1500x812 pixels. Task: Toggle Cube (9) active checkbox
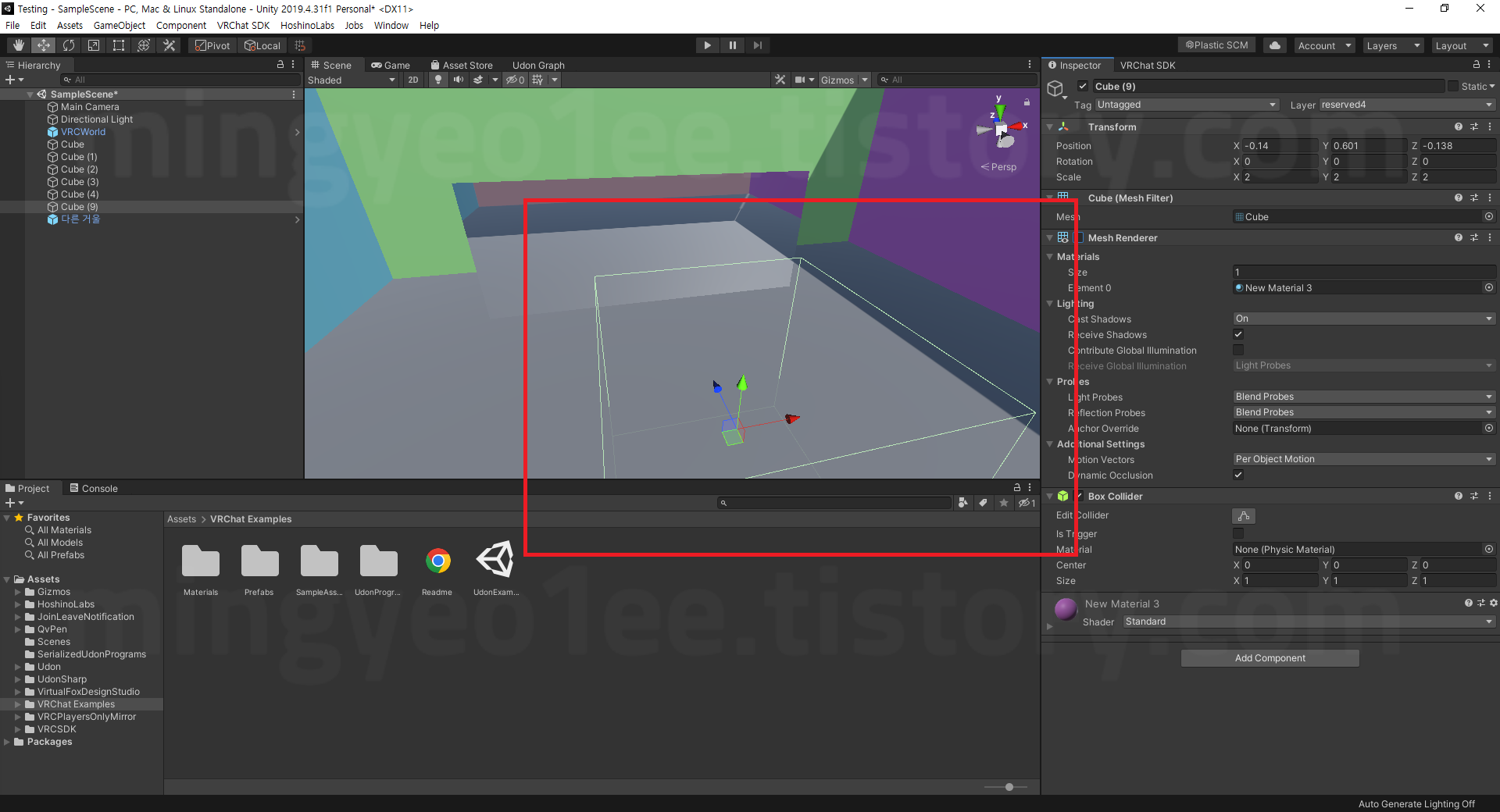[1083, 86]
